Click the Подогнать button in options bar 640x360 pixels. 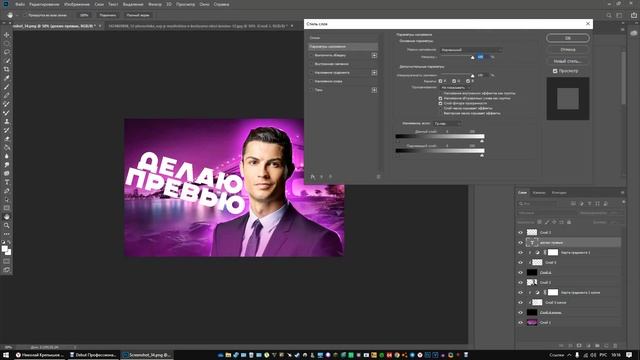107,15
